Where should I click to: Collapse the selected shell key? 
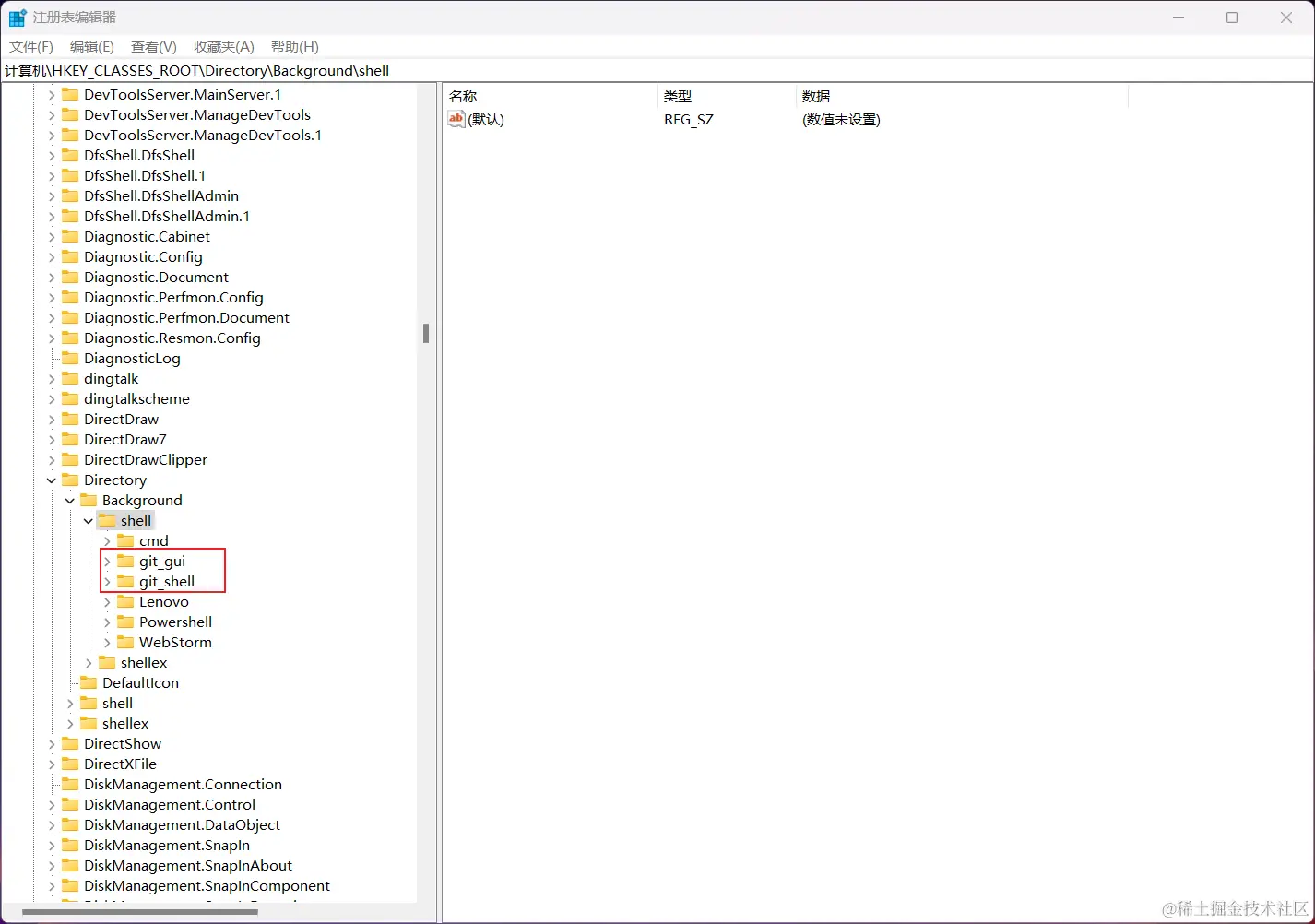coord(89,520)
